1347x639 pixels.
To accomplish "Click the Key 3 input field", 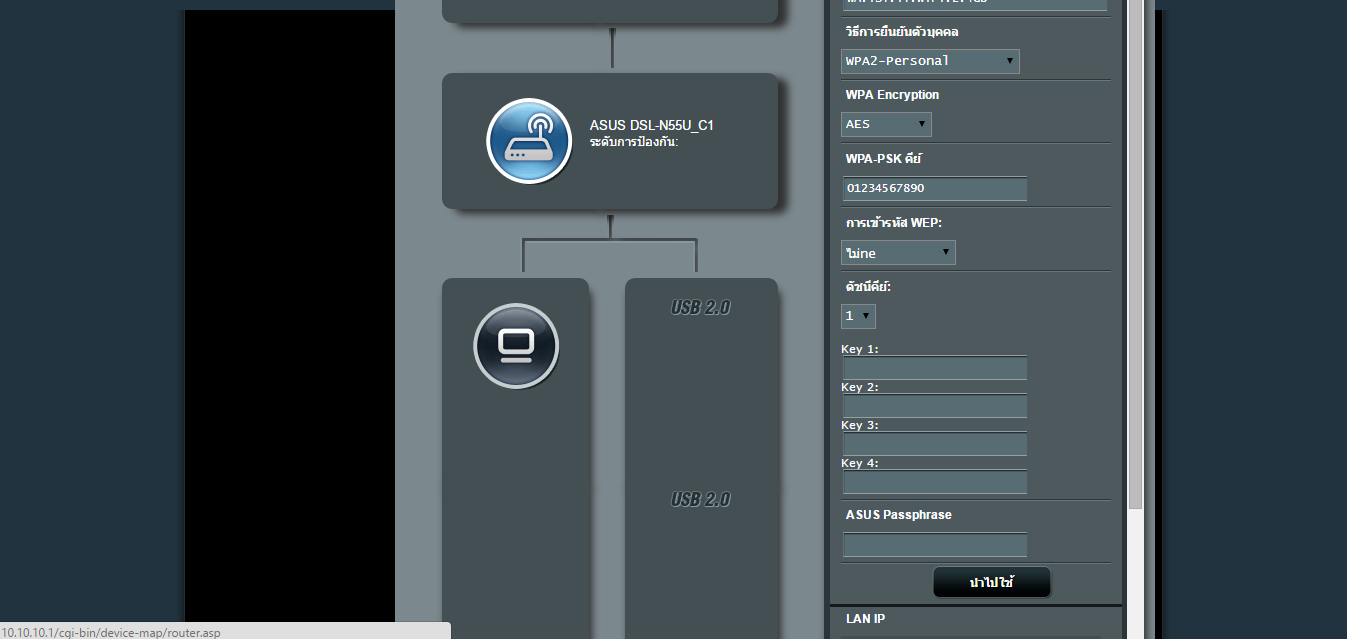I will pos(935,444).
